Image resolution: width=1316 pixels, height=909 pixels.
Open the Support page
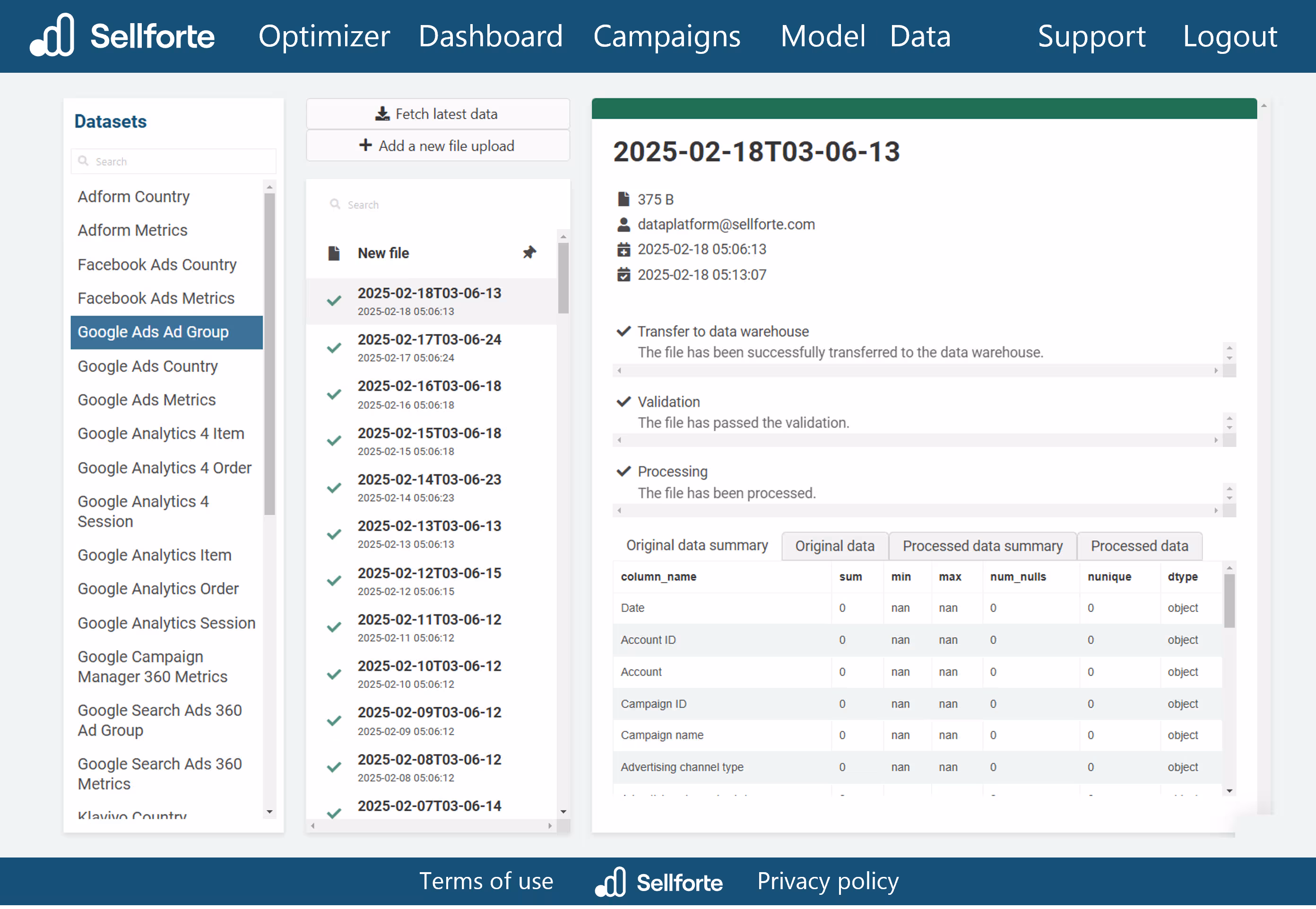[x=1091, y=36]
